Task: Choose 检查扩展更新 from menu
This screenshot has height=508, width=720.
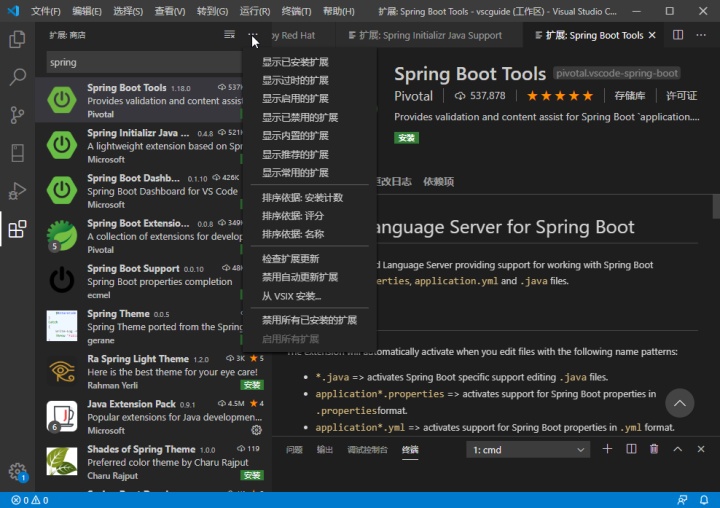Action: (x=290, y=259)
